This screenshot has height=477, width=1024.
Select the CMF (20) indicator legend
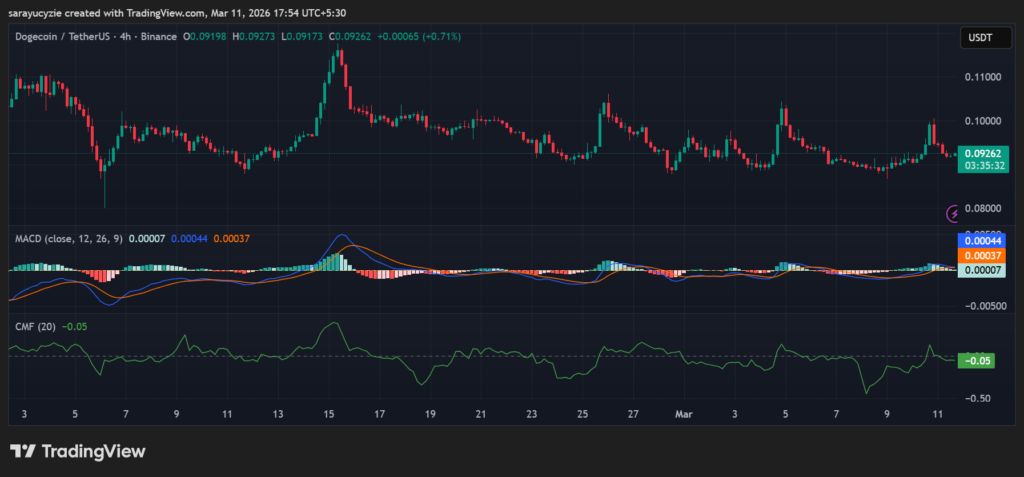coord(34,326)
